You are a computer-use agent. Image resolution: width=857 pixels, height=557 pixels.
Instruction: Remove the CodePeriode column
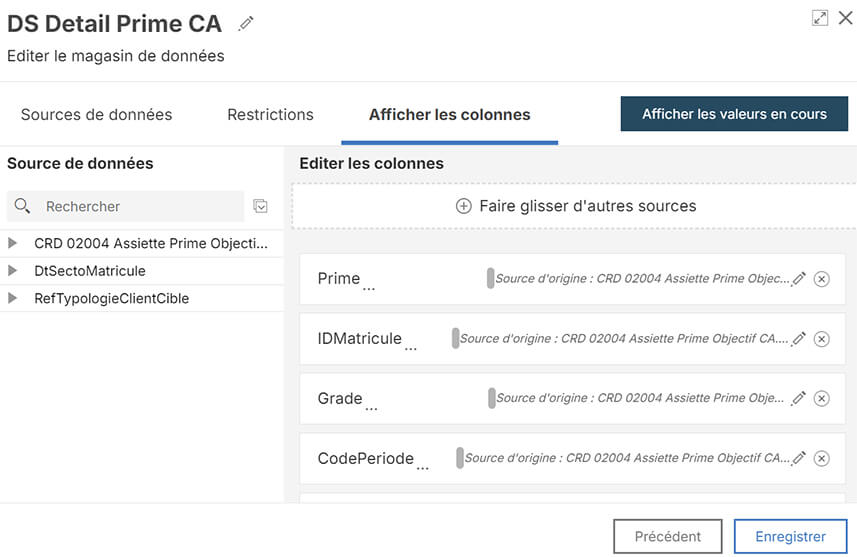point(821,458)
